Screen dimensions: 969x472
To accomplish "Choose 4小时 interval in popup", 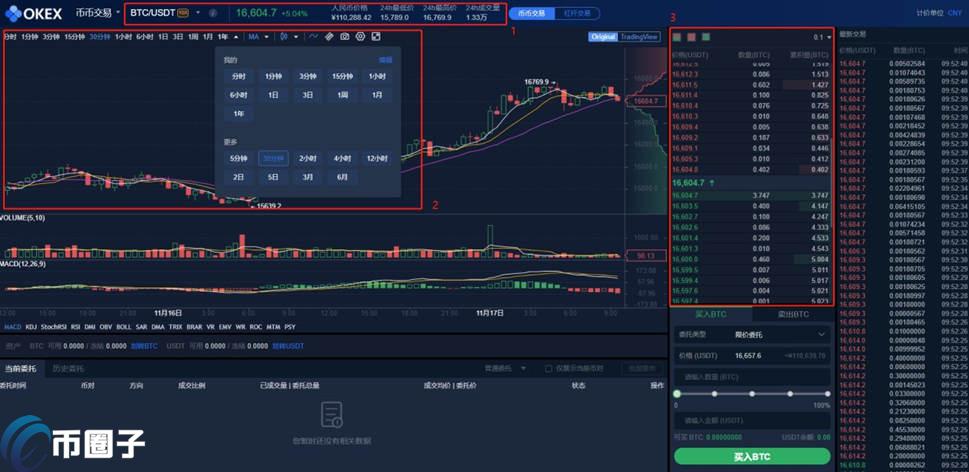I will pyautogui.click(x=342, y=159).
